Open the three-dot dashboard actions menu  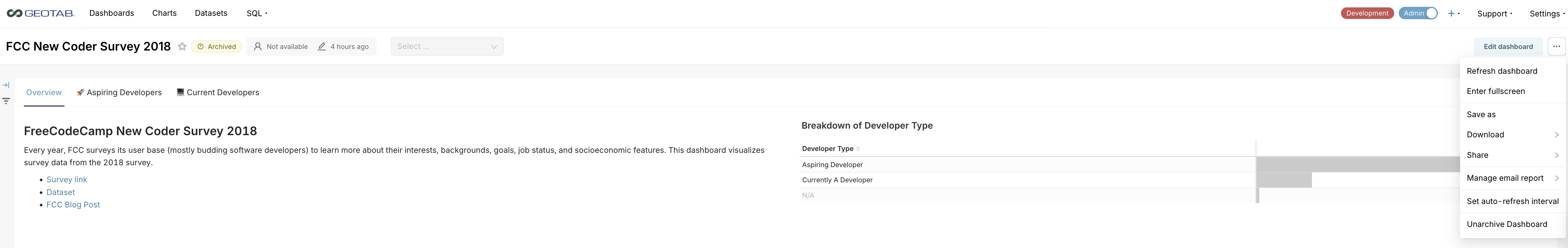click(1557, 46)
